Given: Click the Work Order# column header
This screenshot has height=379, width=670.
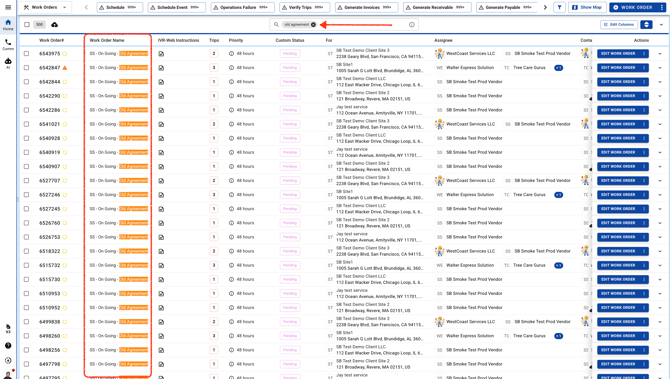Looking at the screenshot, I should point(52,40).
